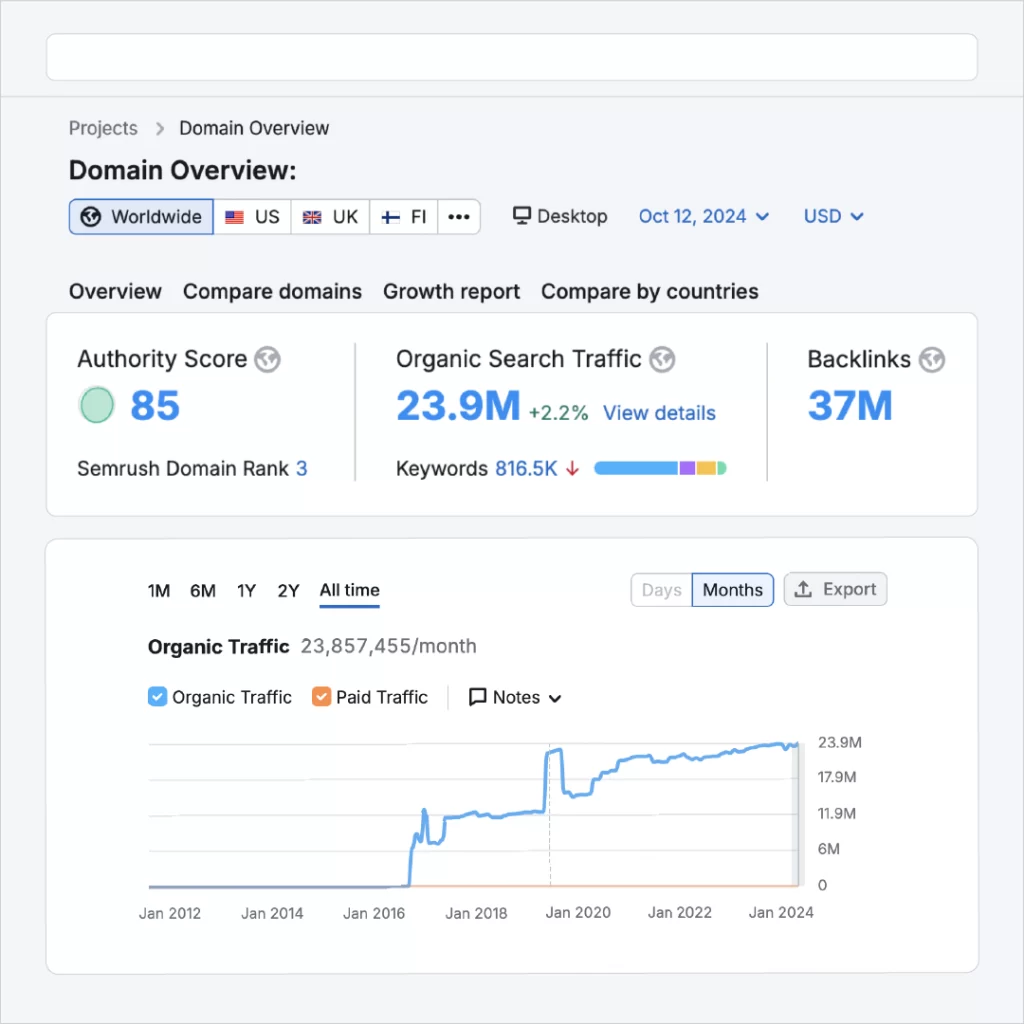This screenshot has width=1024, height=1024.
Task: Open the View details link
Action: tap(659, 413)
